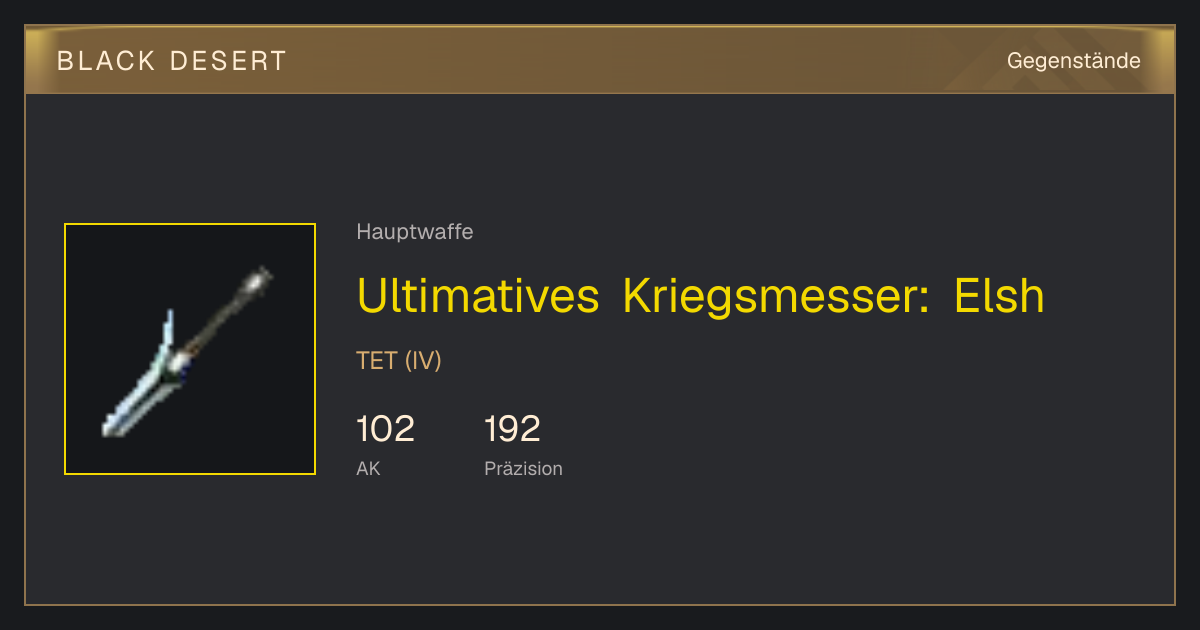Click the word Ultimatives in the item name
Image resolution: width=1200 pixels, height=630 pixels.
tap(478, 296)
